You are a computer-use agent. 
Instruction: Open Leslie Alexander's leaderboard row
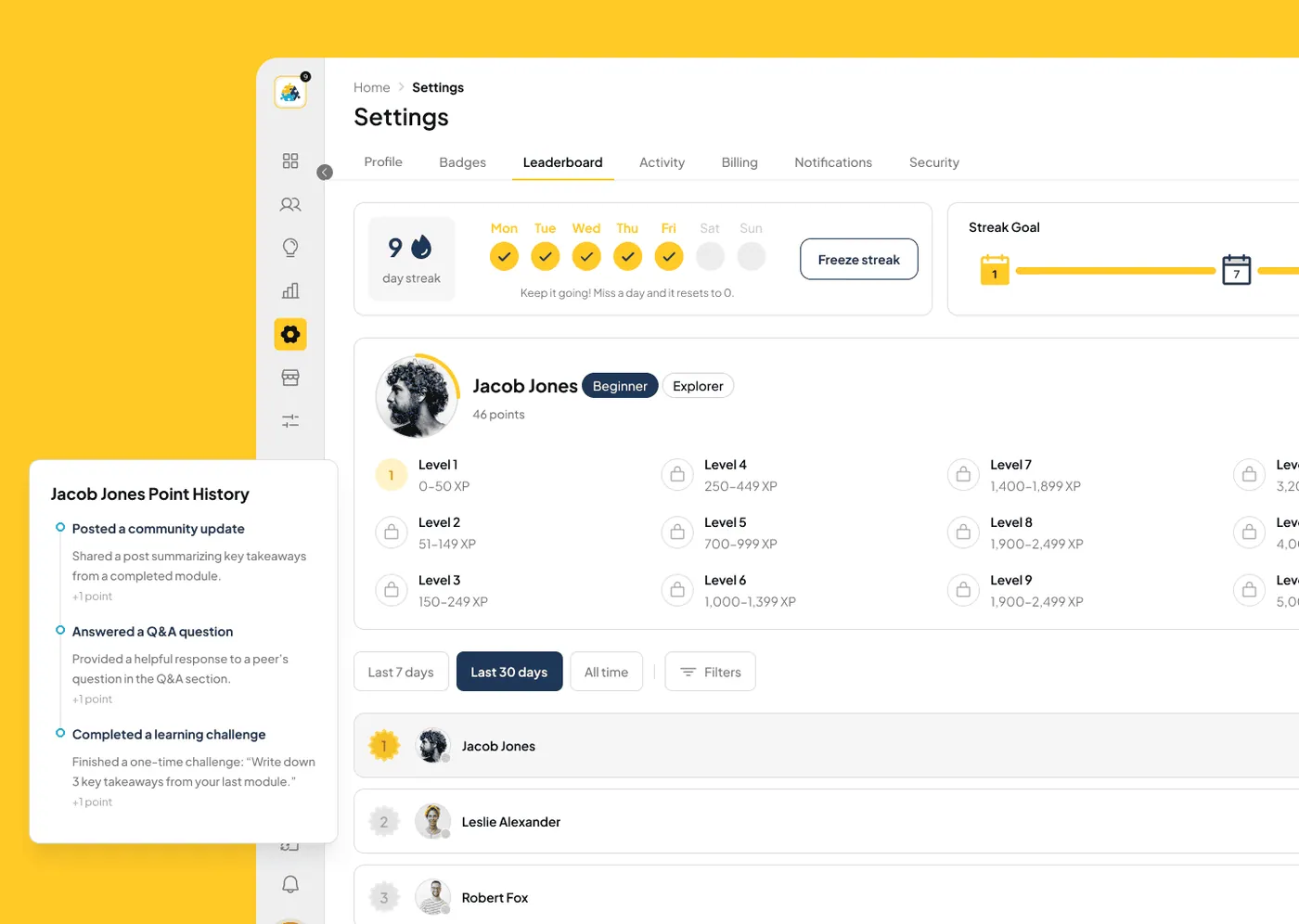[x=826, y=821]
